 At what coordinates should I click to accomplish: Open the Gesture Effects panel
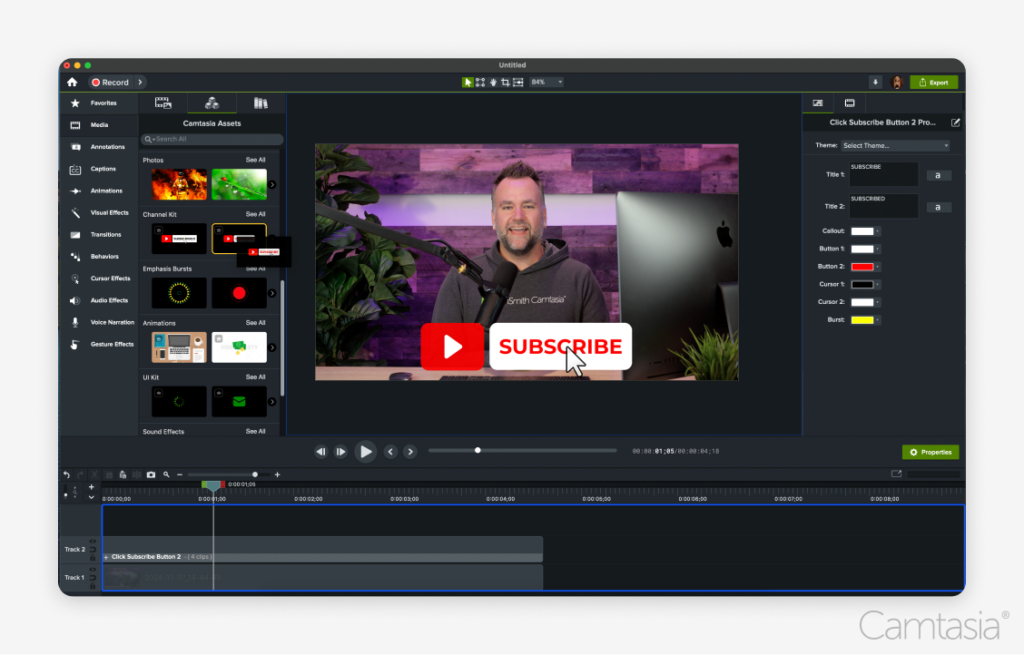pyautogui.click(x=97, y=344)
